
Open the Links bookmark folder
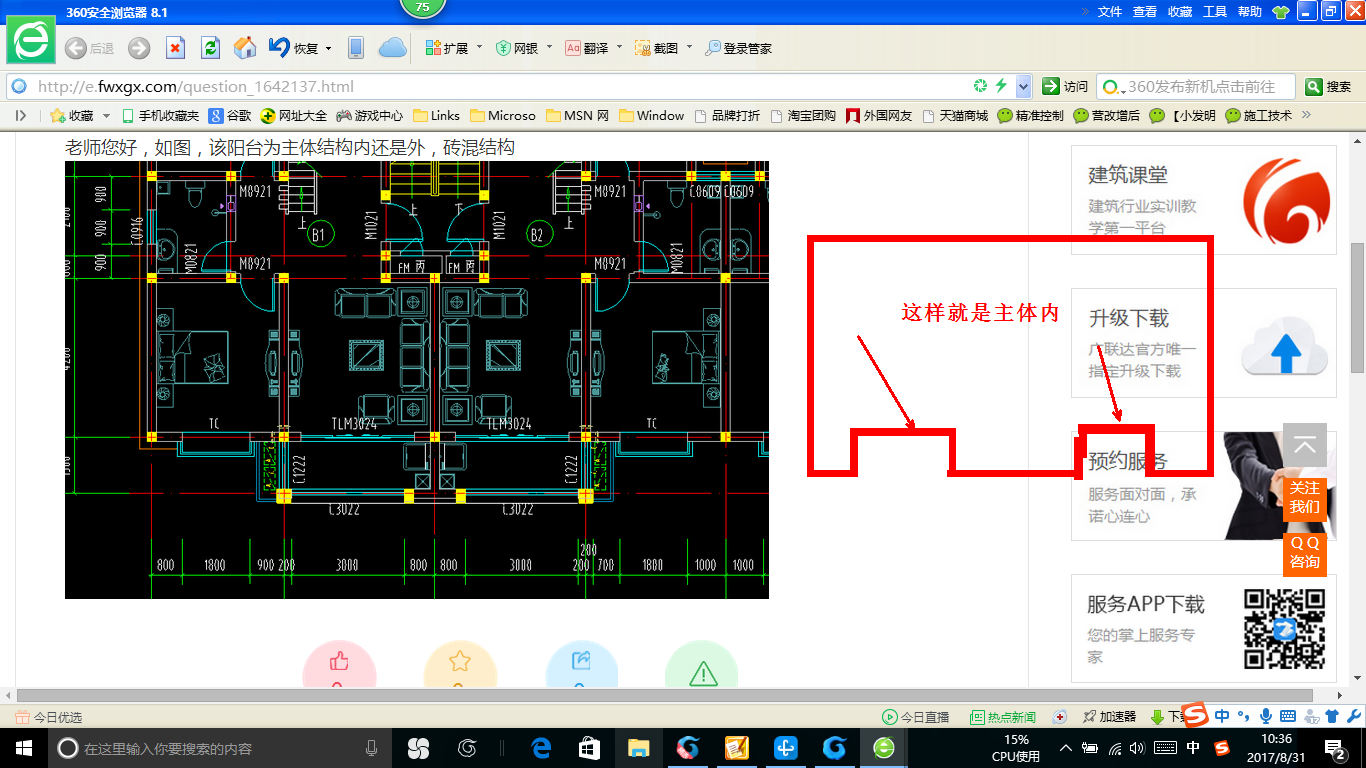point(436,116)
